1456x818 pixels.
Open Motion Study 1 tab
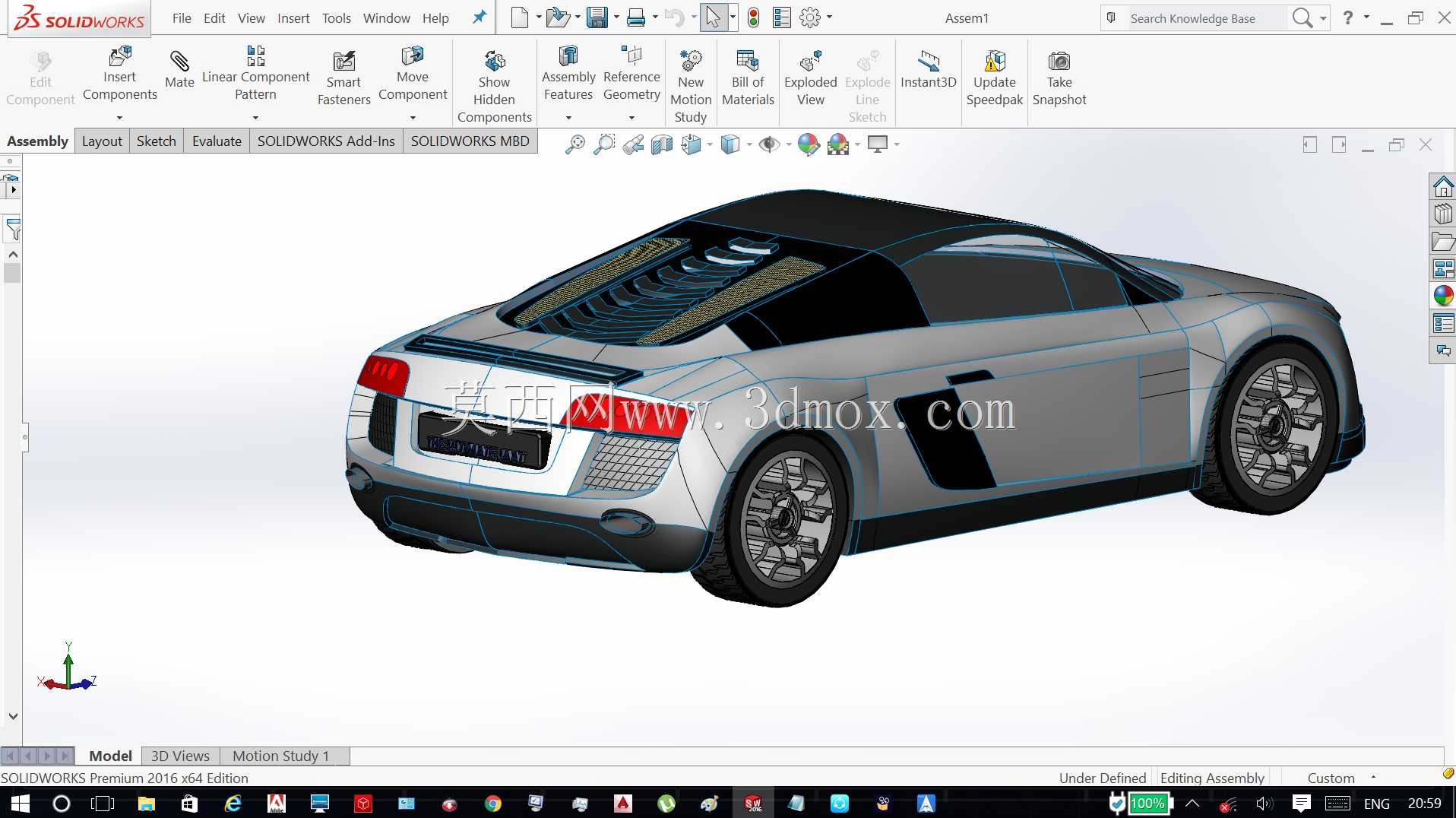point(281,756)
